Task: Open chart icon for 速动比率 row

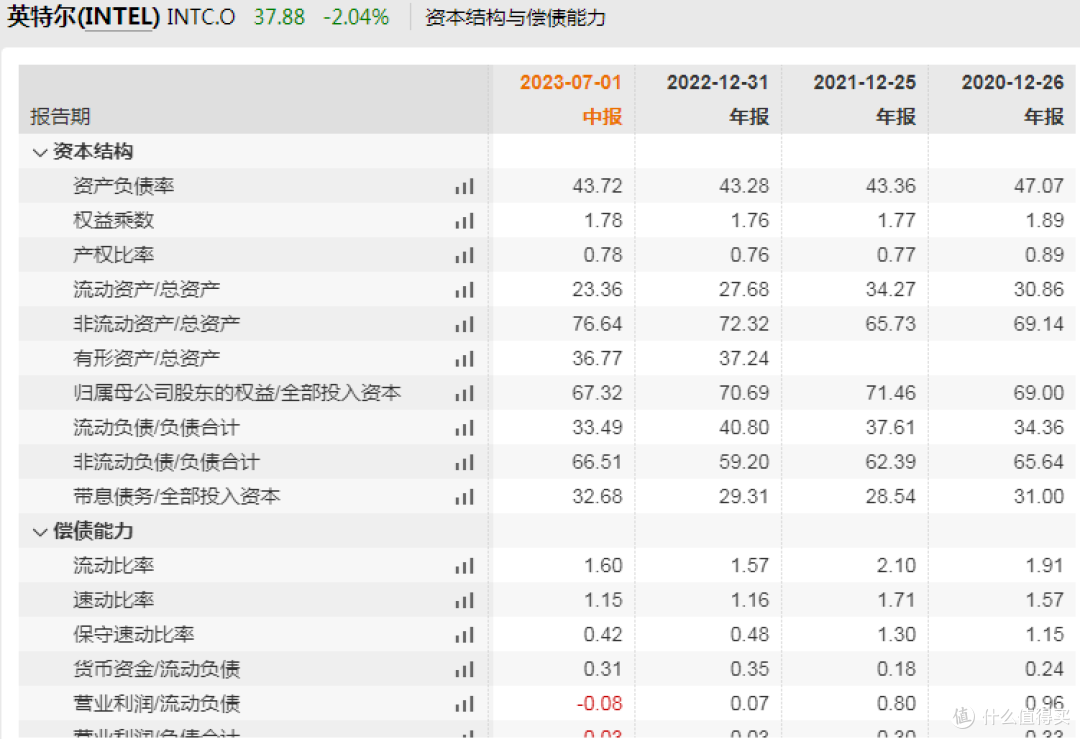Action: click(x=464, y=601)
